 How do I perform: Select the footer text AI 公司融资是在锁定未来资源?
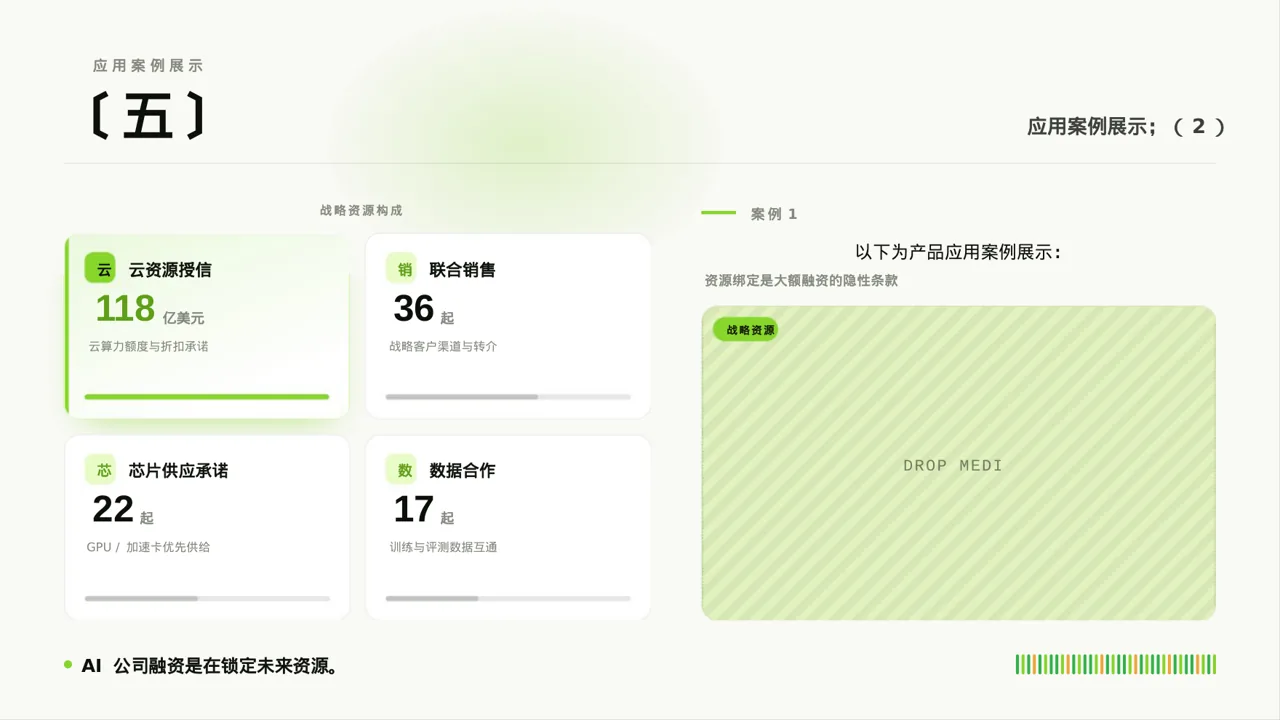point(209,666)
